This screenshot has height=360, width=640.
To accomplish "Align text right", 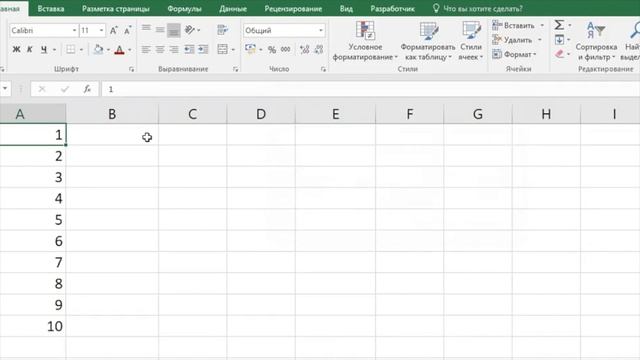I will click(174, 49).
